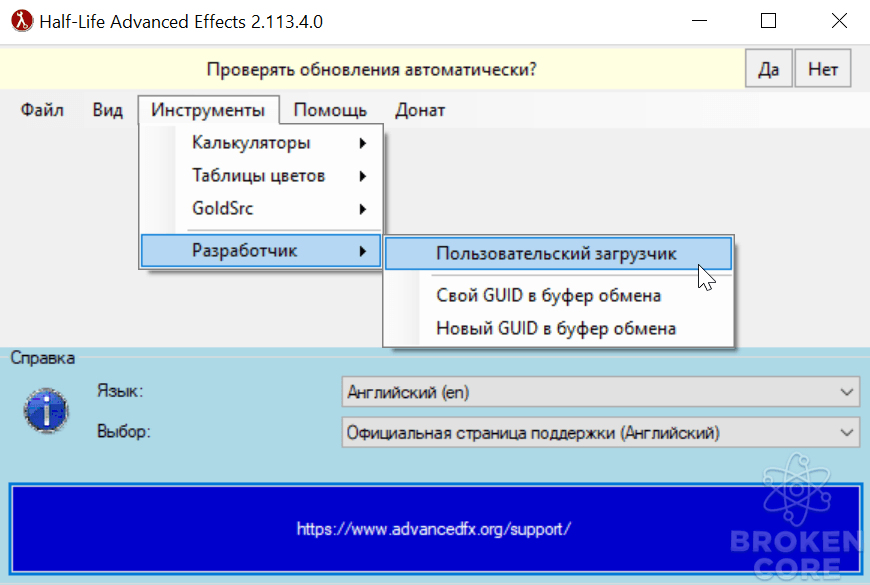Choose Свой GUID в буфер обмена
The width and height of the screenshot is (870, 585).
[x=558, y=295]
